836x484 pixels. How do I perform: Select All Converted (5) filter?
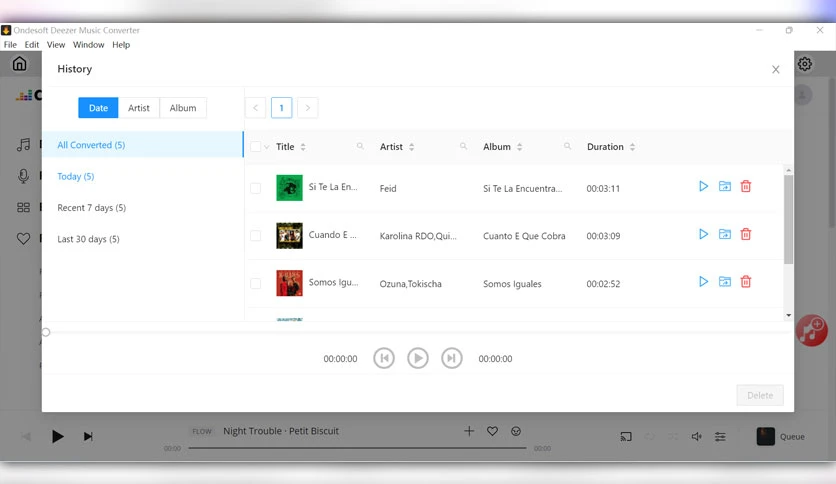(x=142, y=144)
